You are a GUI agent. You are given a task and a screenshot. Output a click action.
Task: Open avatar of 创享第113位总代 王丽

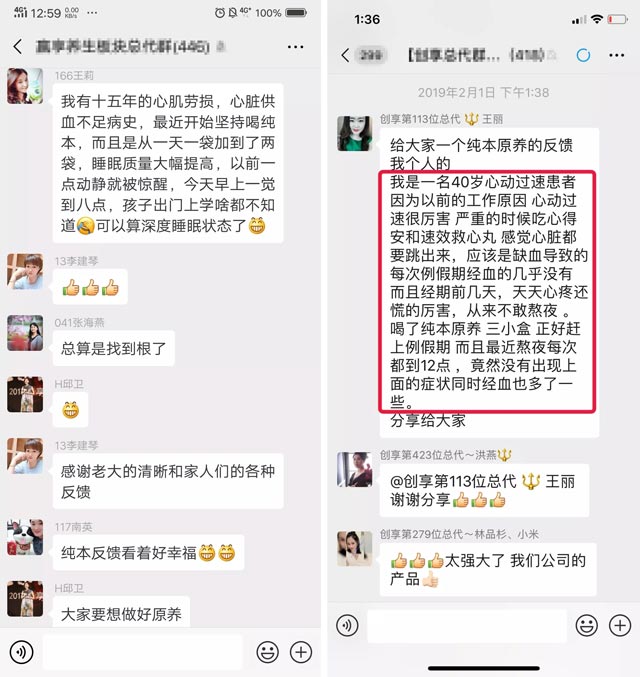(355, 133)
